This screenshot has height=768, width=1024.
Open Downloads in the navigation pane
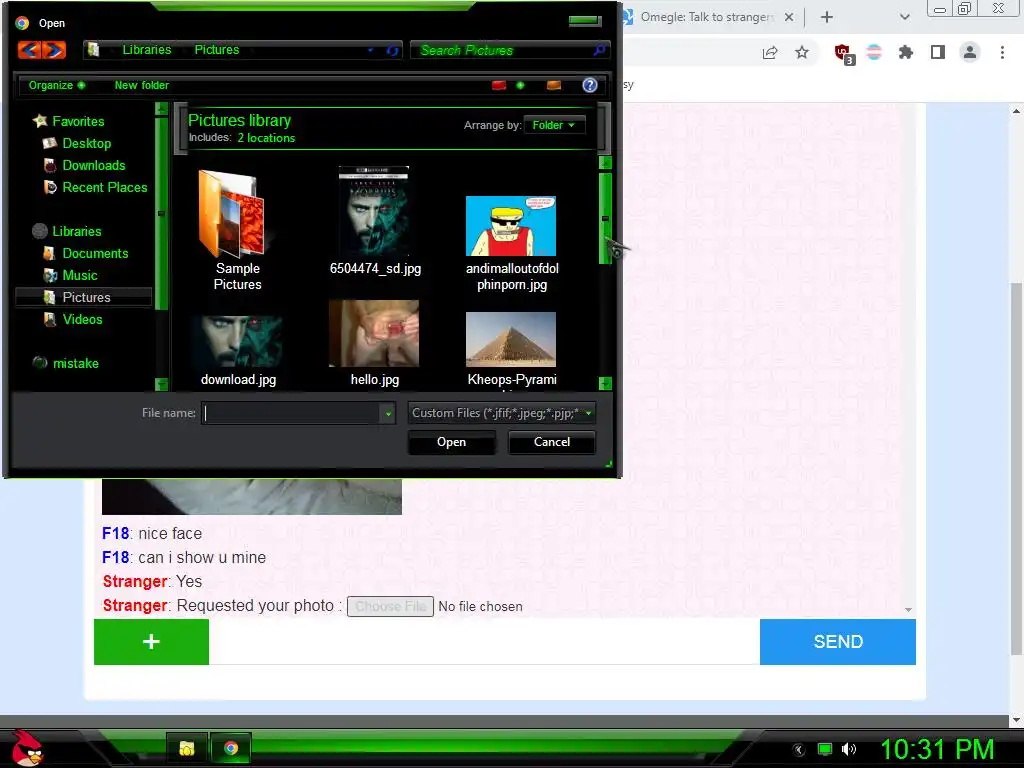(93, 165)
